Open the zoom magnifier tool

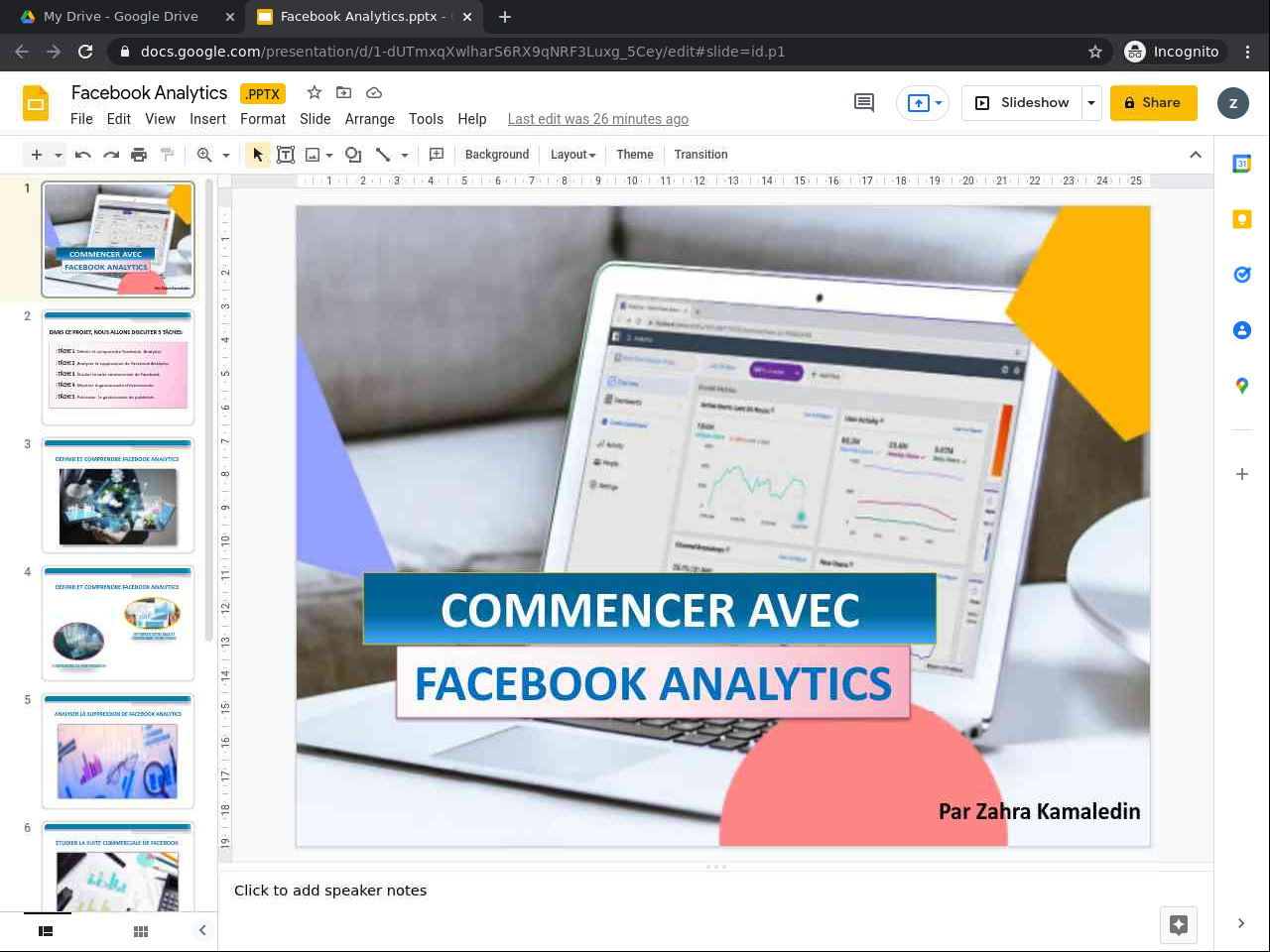tap(204, 155)
